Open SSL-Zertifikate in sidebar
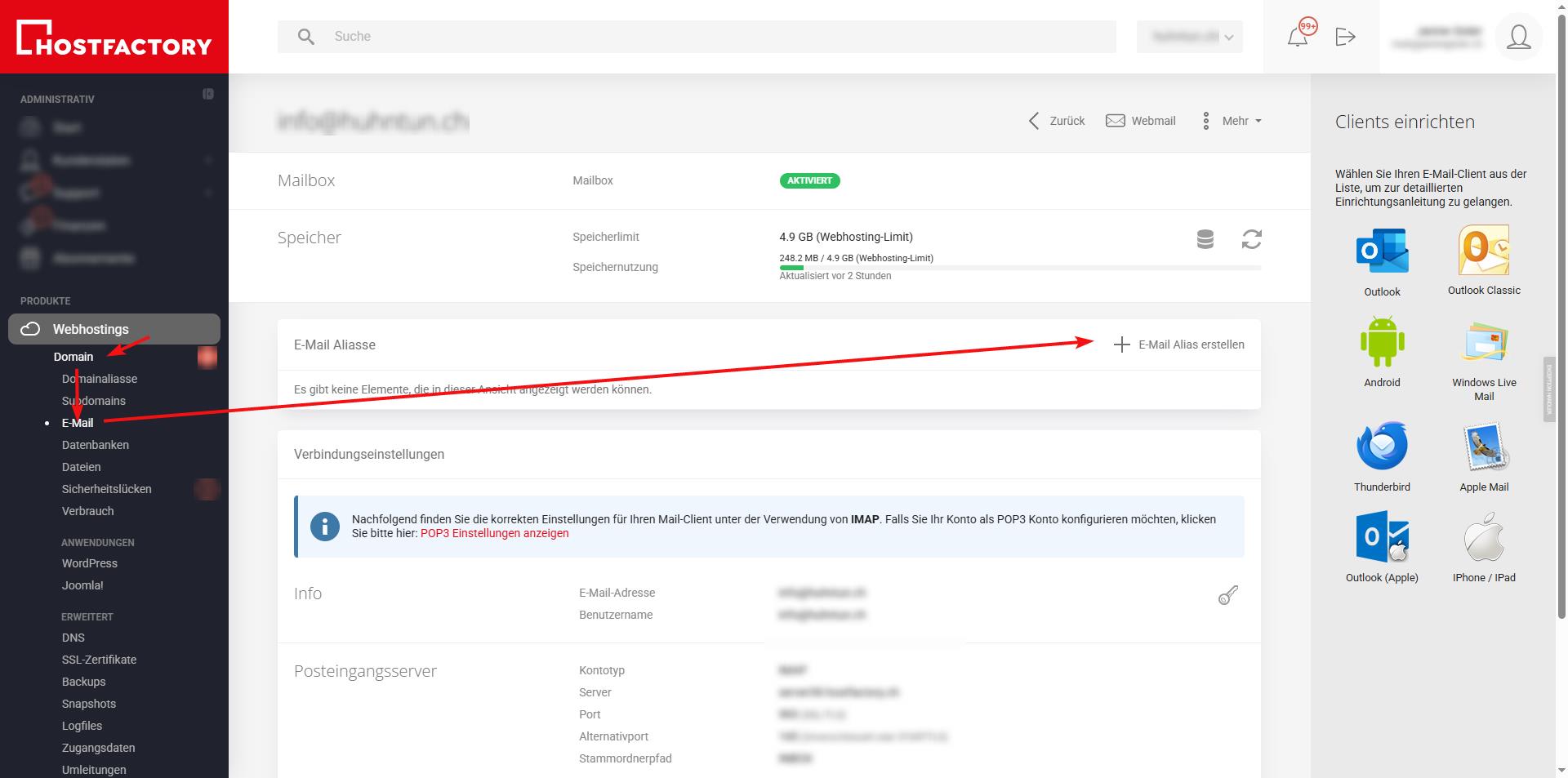Image resolution: width=1568 pixels, height=778 pixels. (x=100, y=660)
